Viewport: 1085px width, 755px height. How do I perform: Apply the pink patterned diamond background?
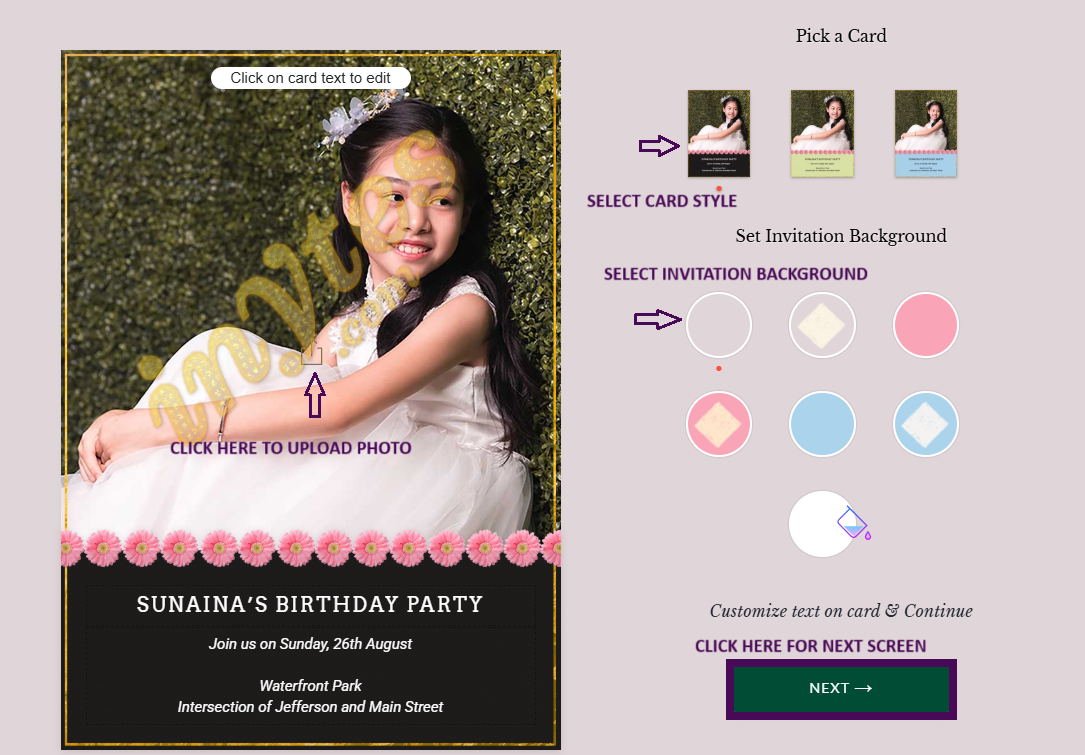pyautogui.click(x=718, y=424)
